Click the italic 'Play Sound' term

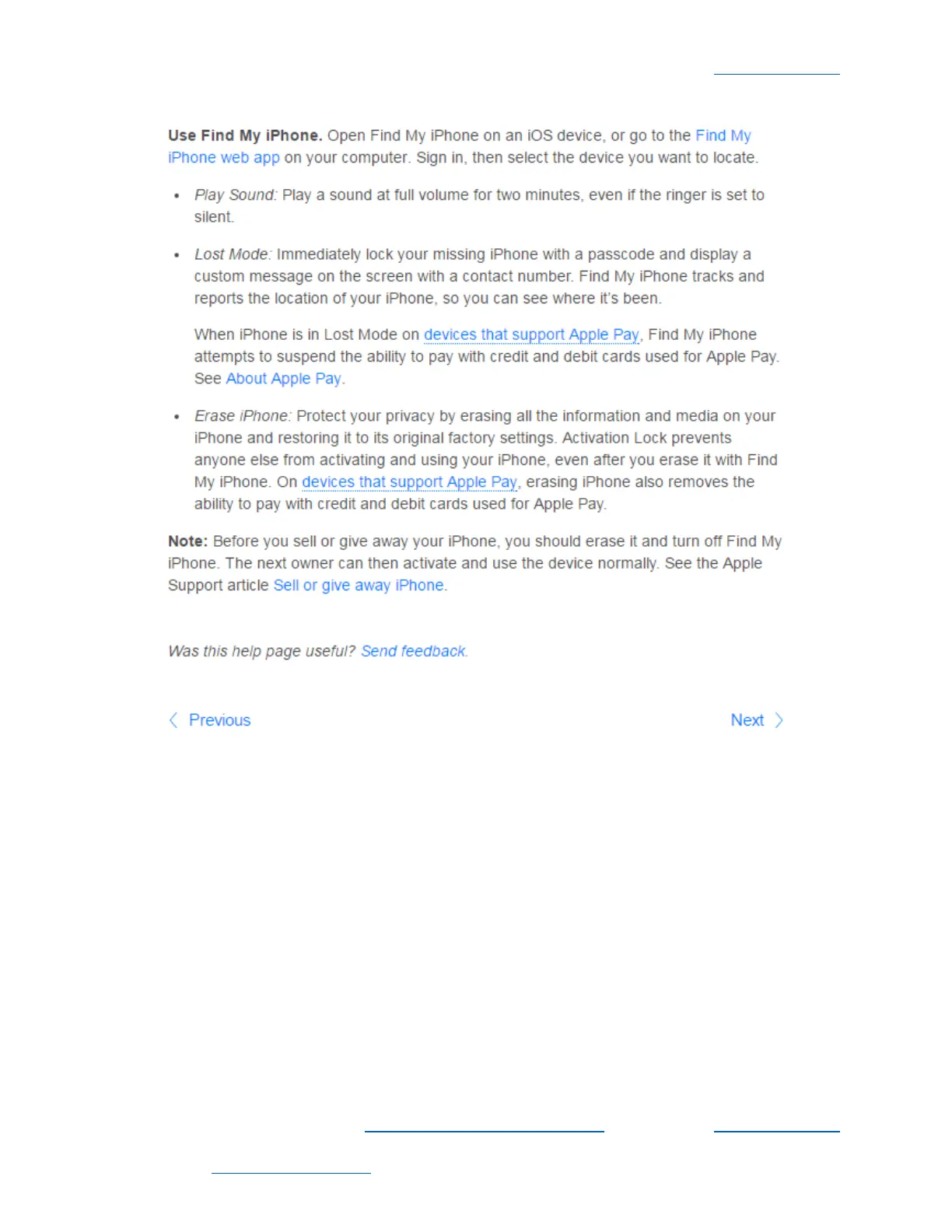(236, 194)
